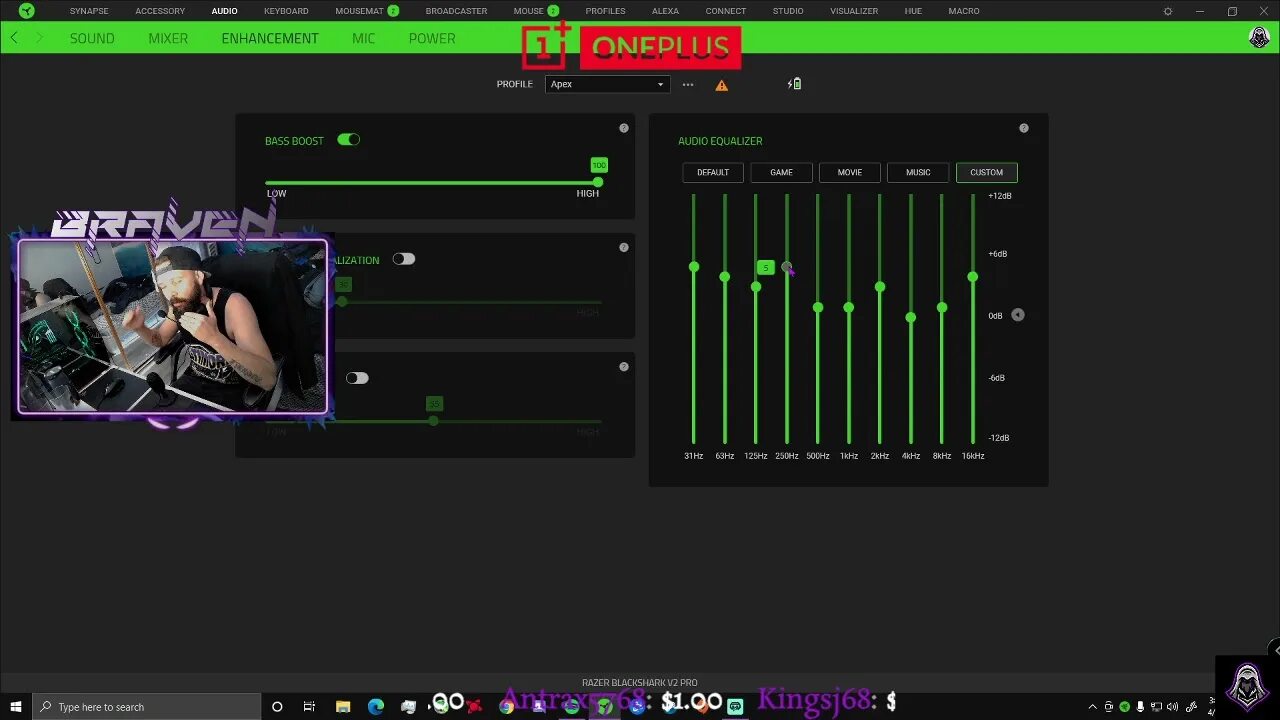Click the 1kHz equalizer slider handle
The height and width of the screenshot is (720, 1280).
[x=849, y=307]
